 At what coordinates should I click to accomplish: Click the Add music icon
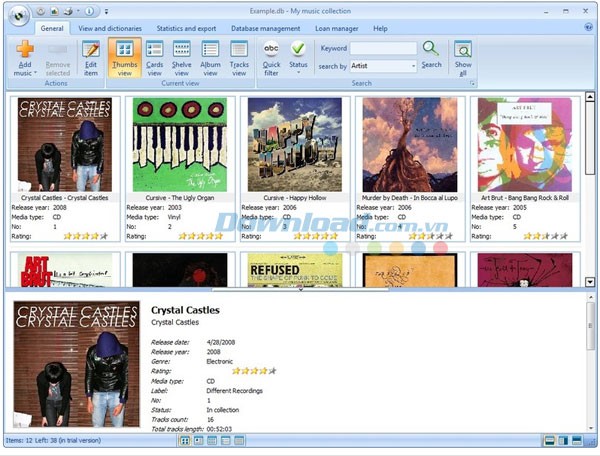(25, 52)
